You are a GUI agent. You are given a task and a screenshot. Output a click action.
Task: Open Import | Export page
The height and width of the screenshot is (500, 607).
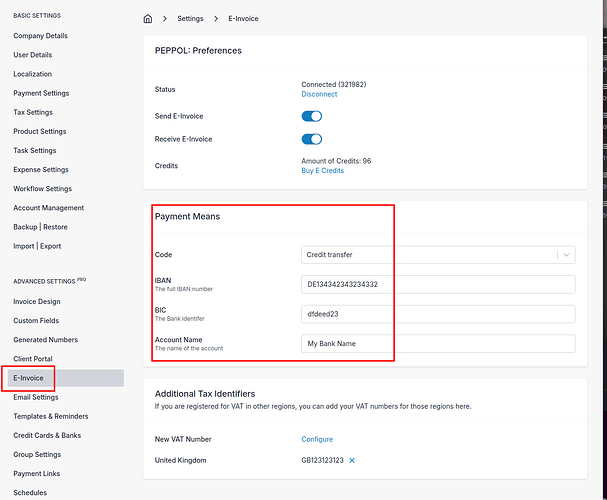[x=37, y=246]
